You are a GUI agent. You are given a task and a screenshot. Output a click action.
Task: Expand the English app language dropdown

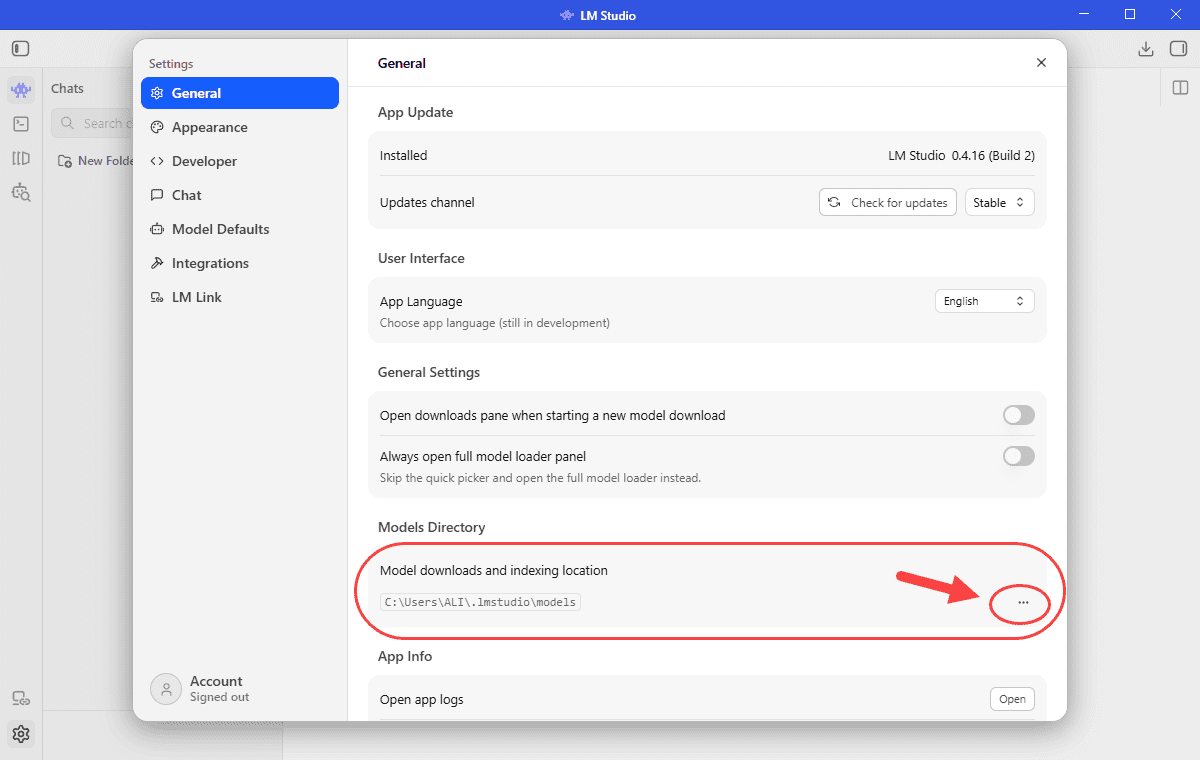pos(985,301)
